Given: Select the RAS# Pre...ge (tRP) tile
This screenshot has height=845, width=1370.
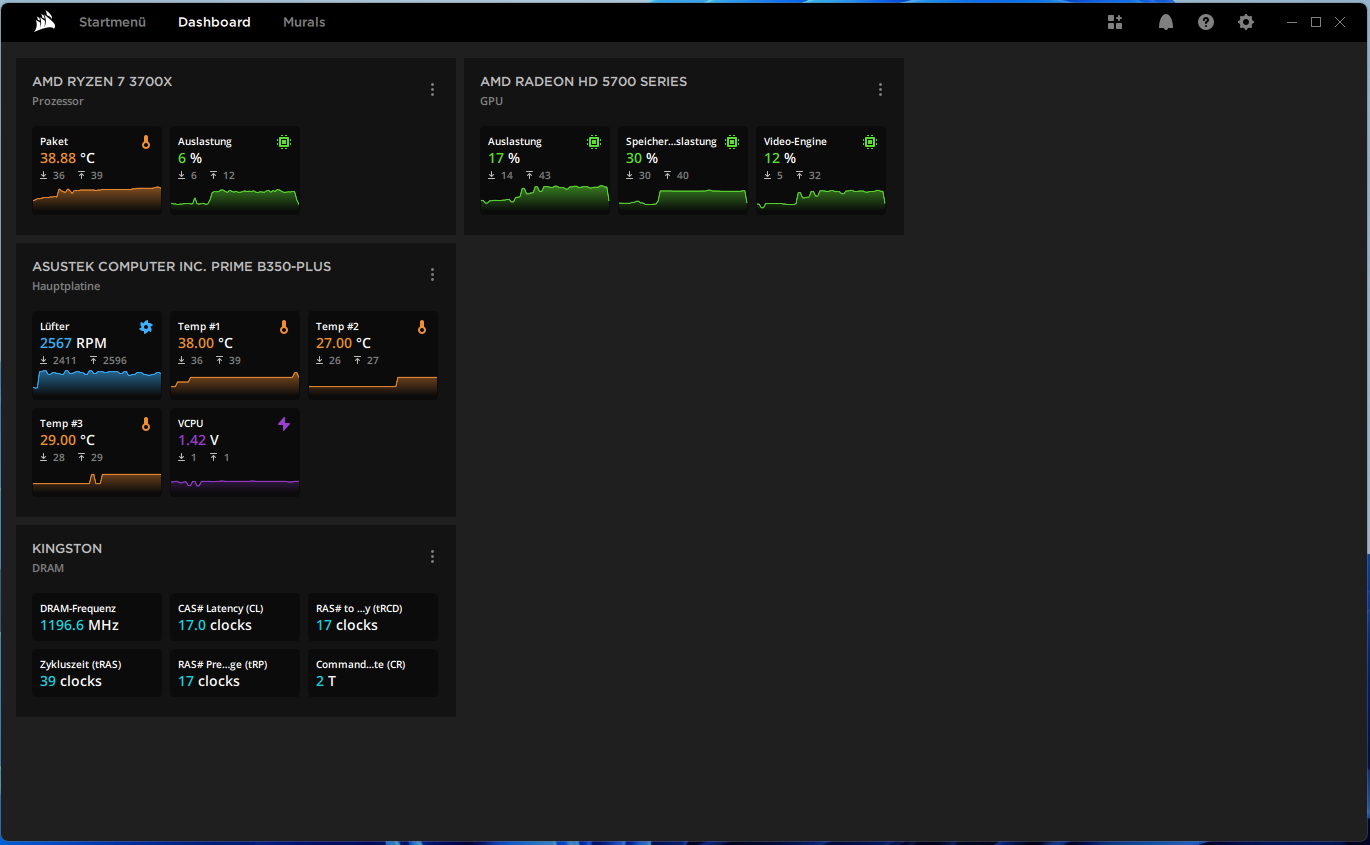Looking at the screenshot, I should click(235, 673).
